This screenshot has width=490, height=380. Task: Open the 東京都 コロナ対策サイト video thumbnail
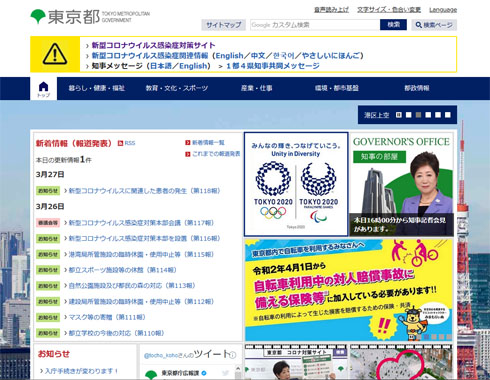tap(296, 362)
